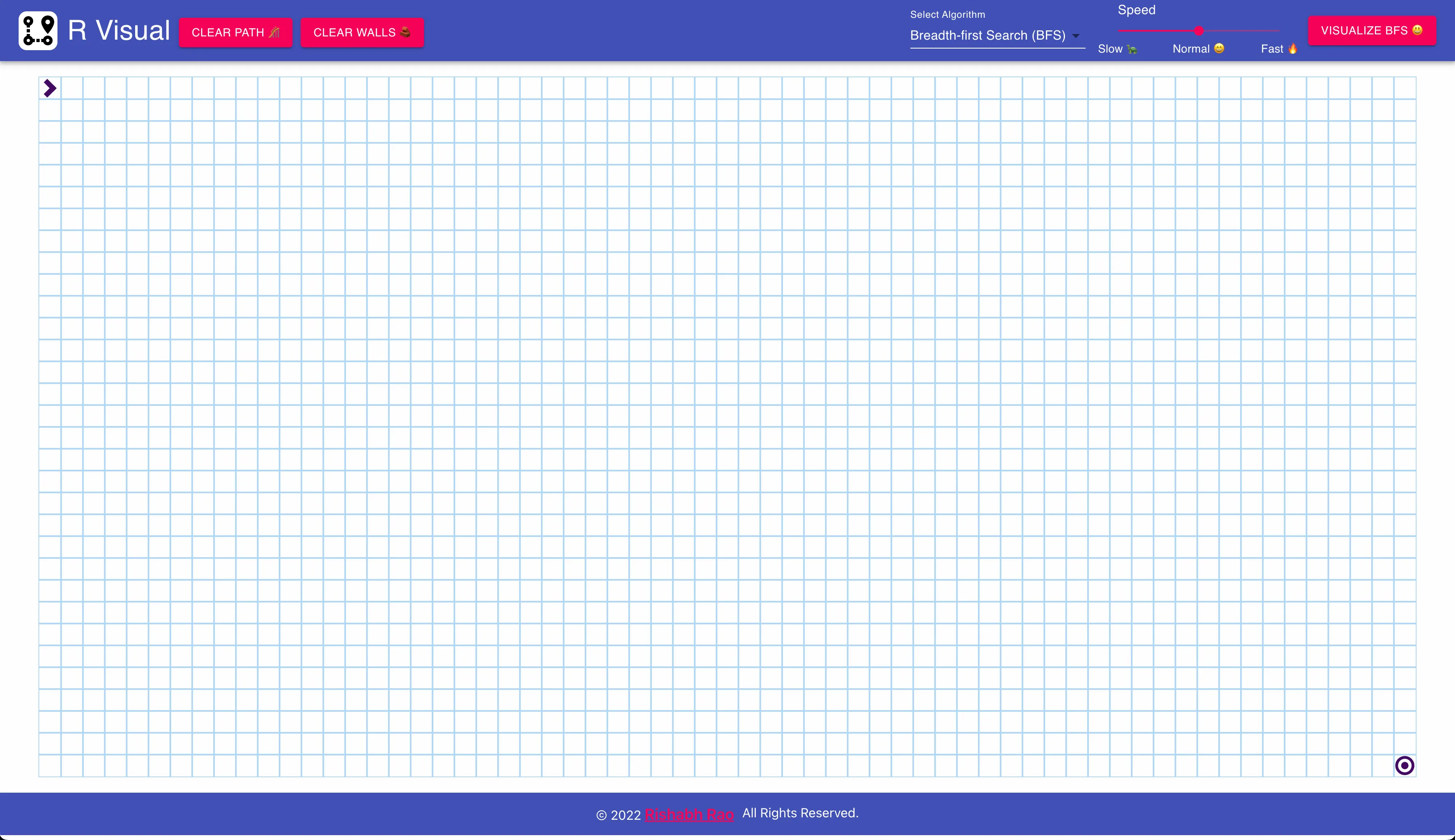The width and height of the screenshot is (1455, 840).
Task: Click All Rights Reserved footer text
Action: (800, 813)
